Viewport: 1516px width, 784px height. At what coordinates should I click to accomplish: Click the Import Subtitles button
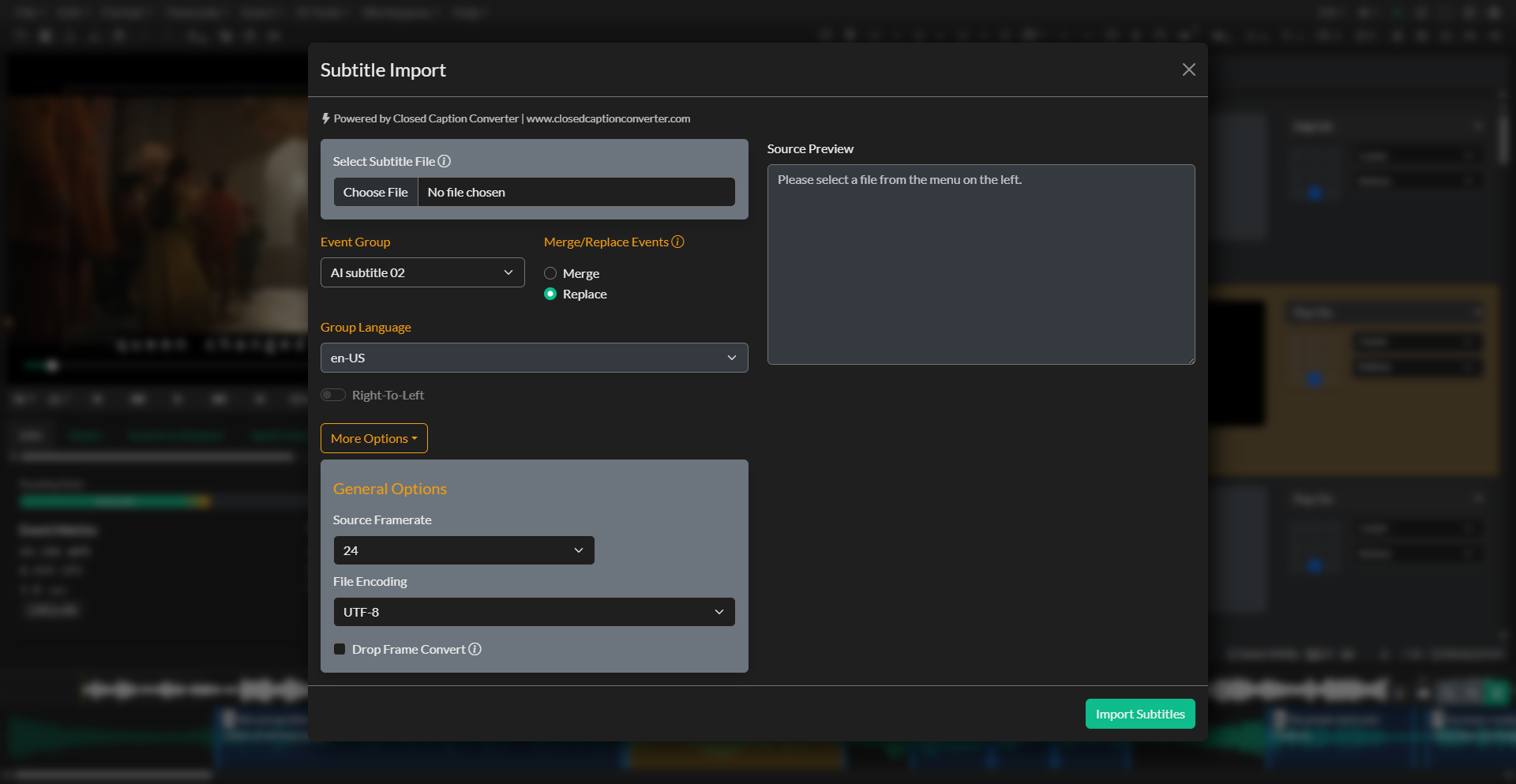tap(1139, 714)
